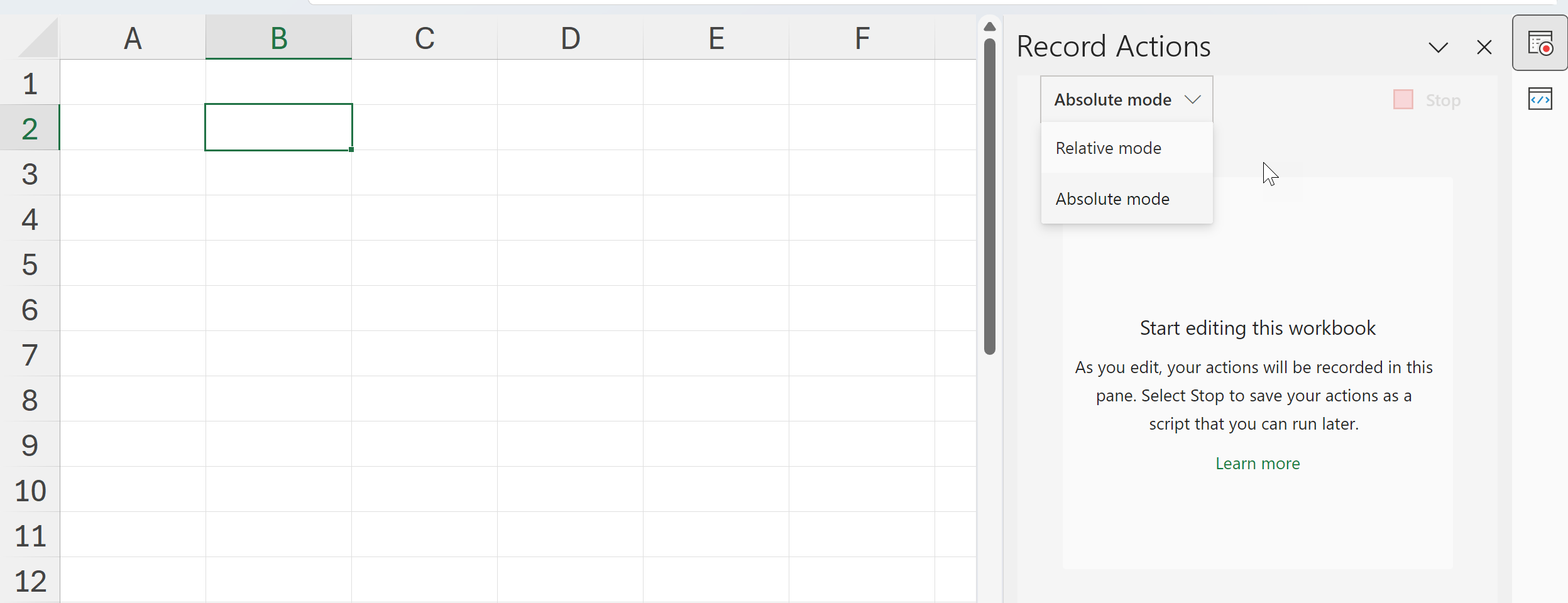
Task: Open the Learn more link
Action: pyautogui.click(x=1258, y=464)
